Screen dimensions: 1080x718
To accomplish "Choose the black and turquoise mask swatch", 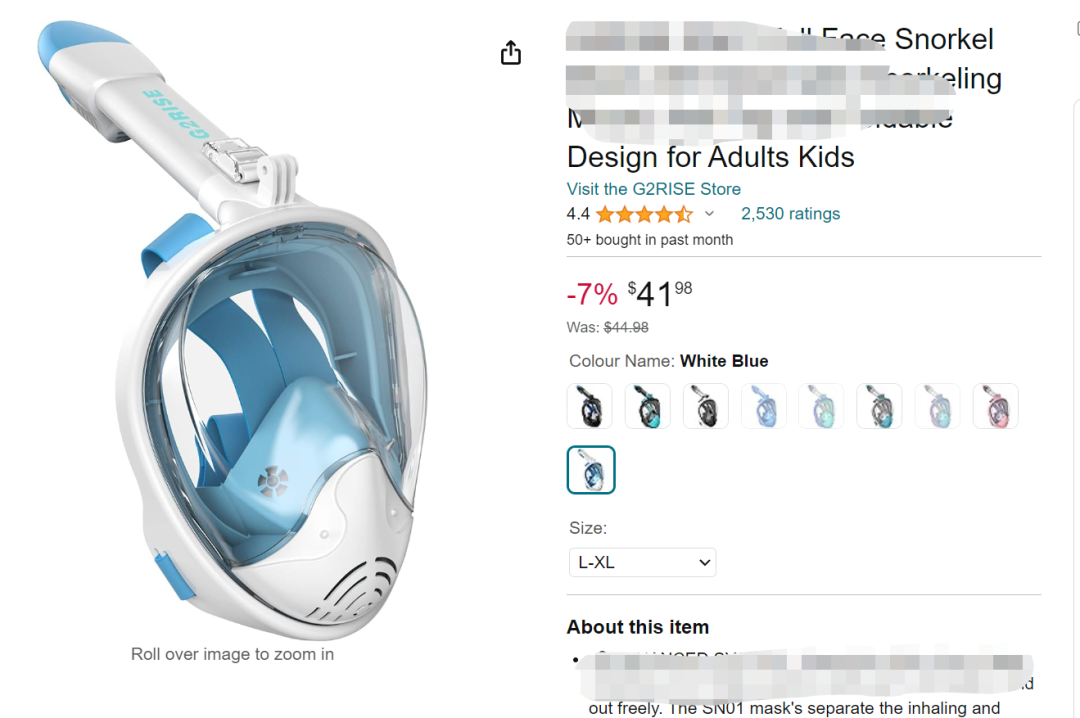I will [647, 407].
